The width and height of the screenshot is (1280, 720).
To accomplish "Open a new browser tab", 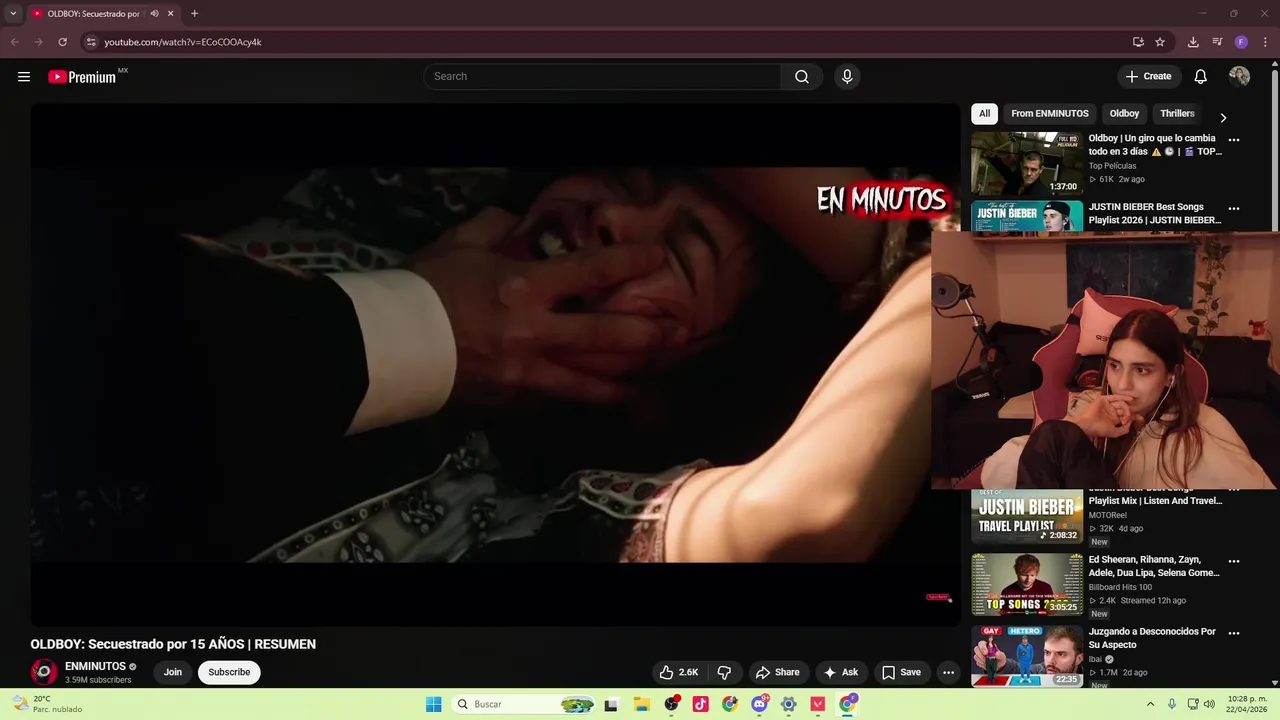I will 194,14.
